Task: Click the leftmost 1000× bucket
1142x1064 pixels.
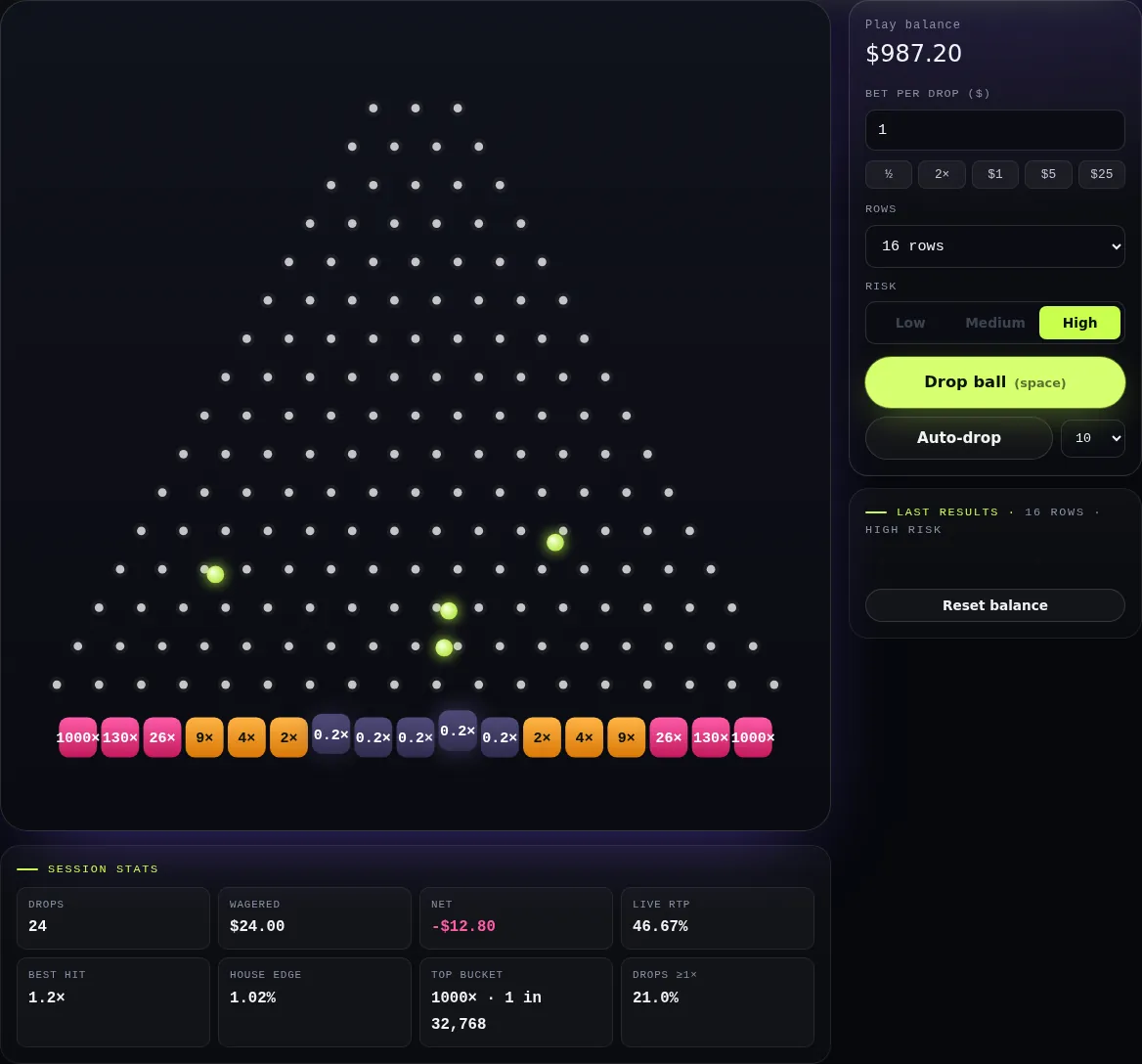Action: click(x=78, y=737)
